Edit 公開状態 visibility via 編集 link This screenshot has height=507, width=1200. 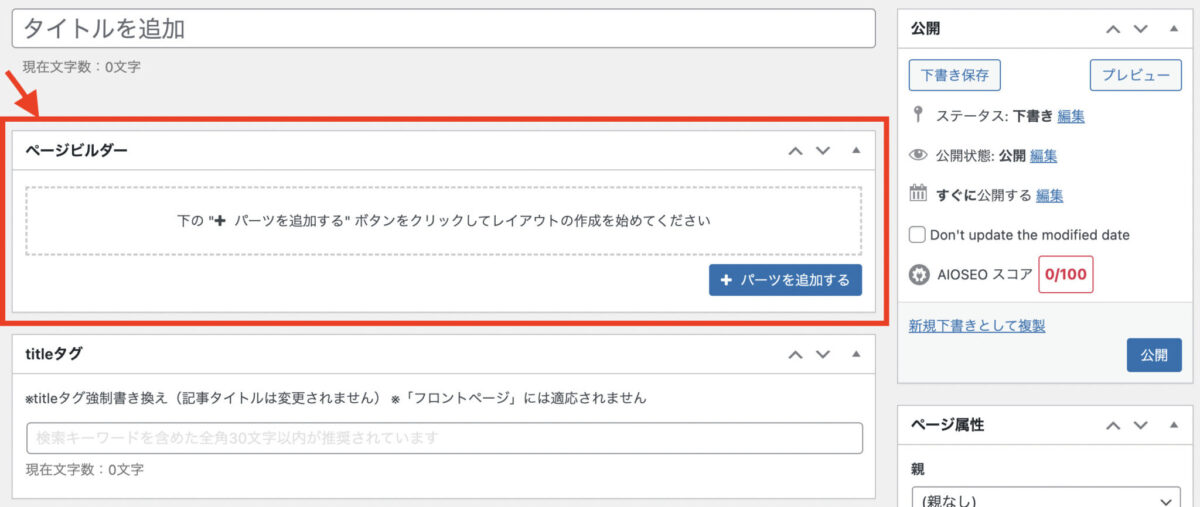click(1044, 156)
